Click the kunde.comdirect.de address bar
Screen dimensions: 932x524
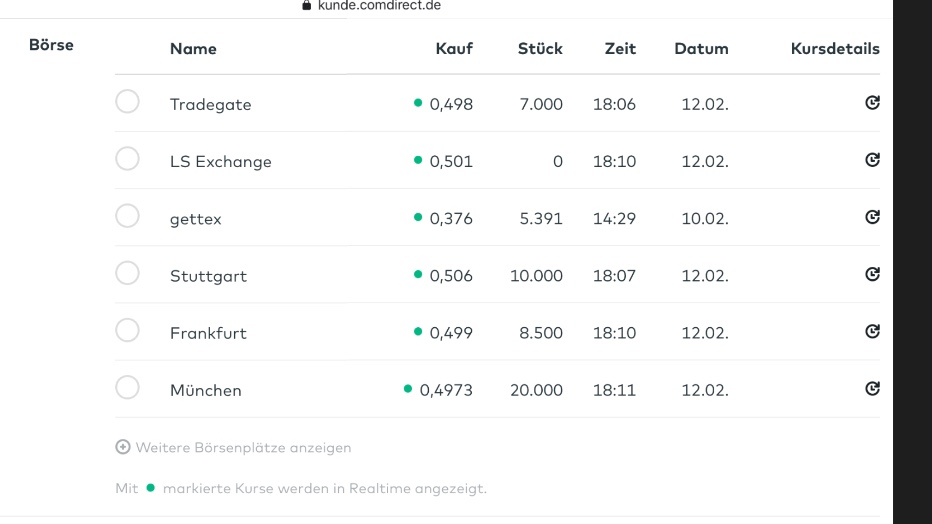pos(378,6)
